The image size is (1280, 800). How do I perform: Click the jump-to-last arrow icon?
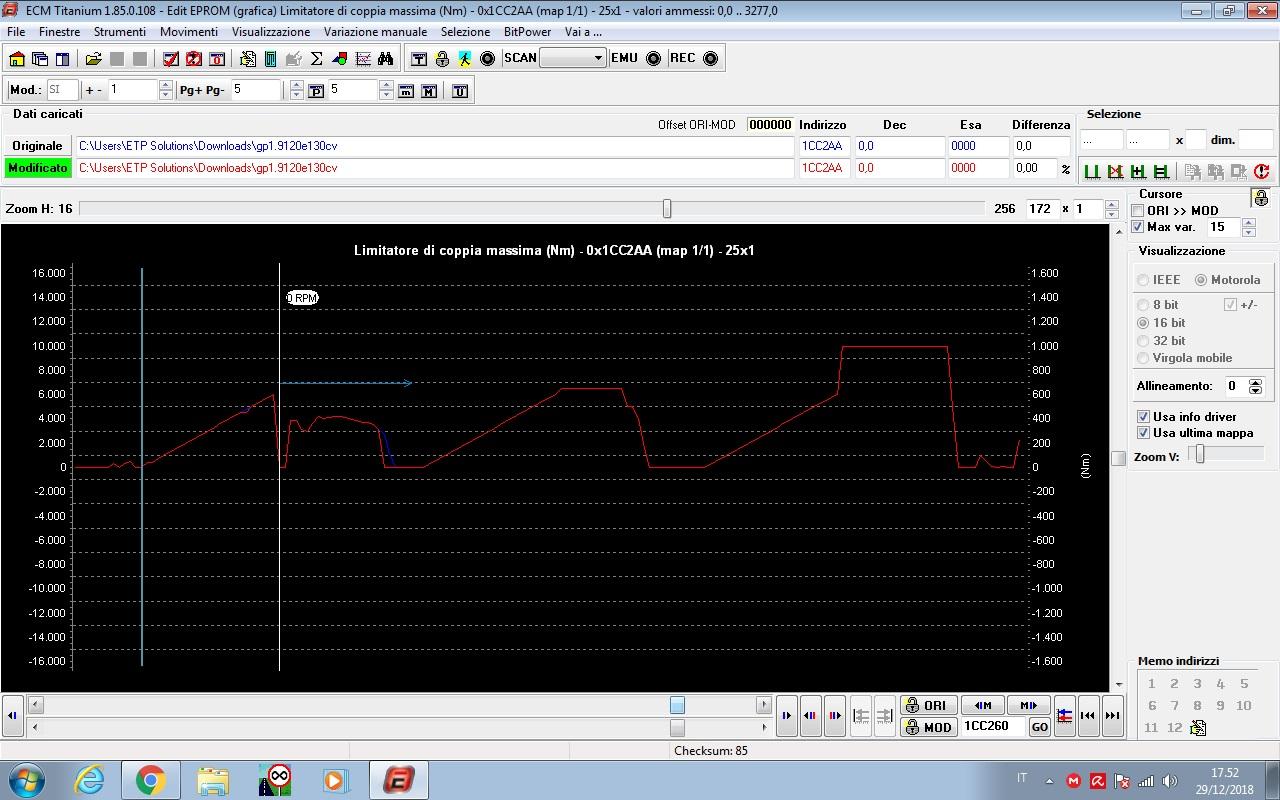(x=1111, y=715)
